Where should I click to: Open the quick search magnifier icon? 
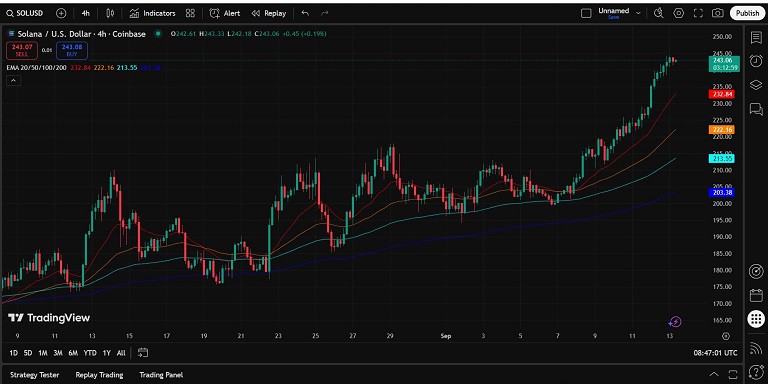[x=659, y=13]
